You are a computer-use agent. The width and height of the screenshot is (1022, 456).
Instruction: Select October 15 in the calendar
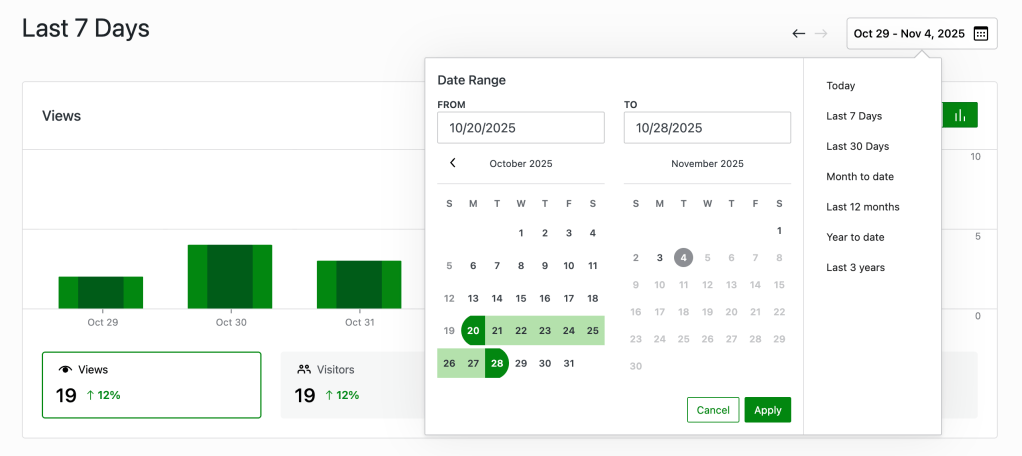[x=521, y=298]
